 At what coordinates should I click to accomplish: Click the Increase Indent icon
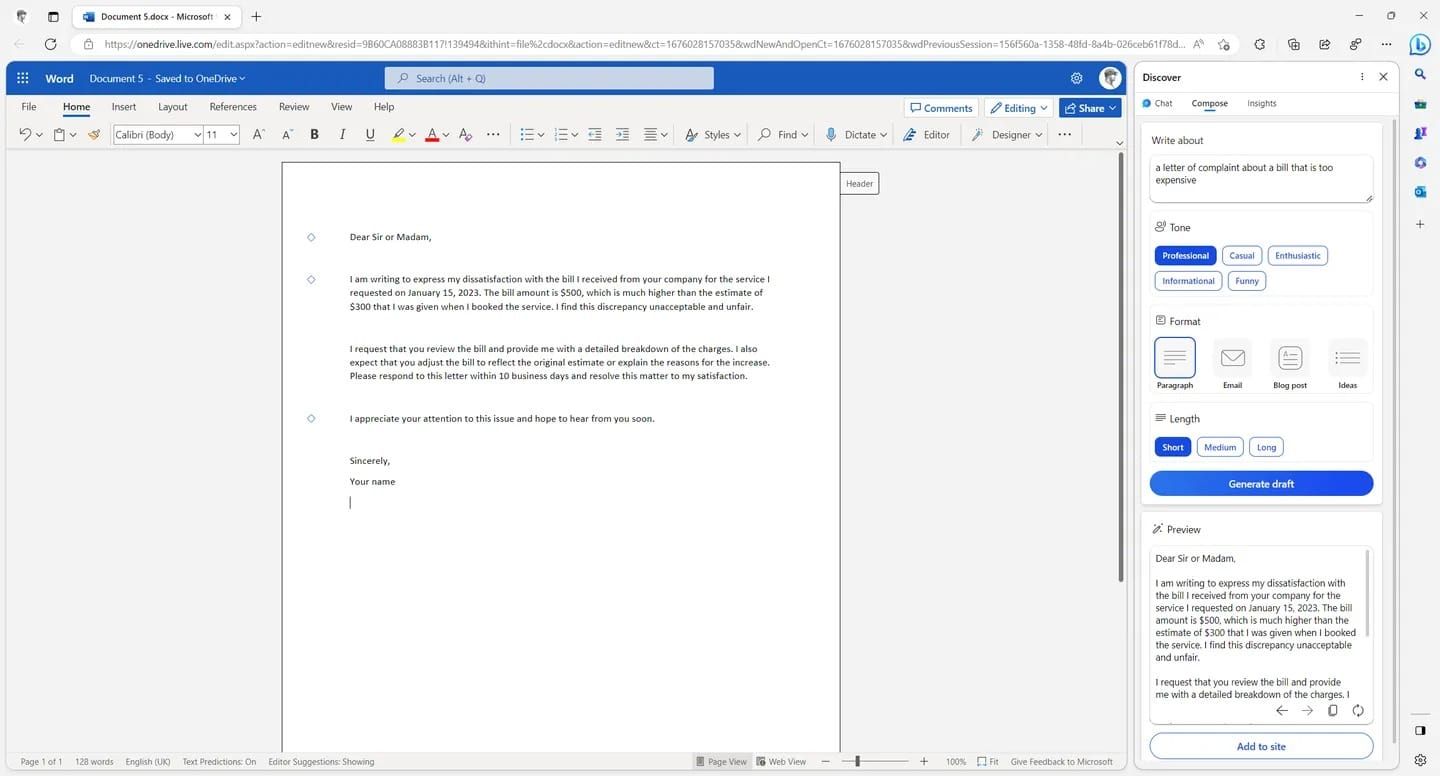click(622, 134)
